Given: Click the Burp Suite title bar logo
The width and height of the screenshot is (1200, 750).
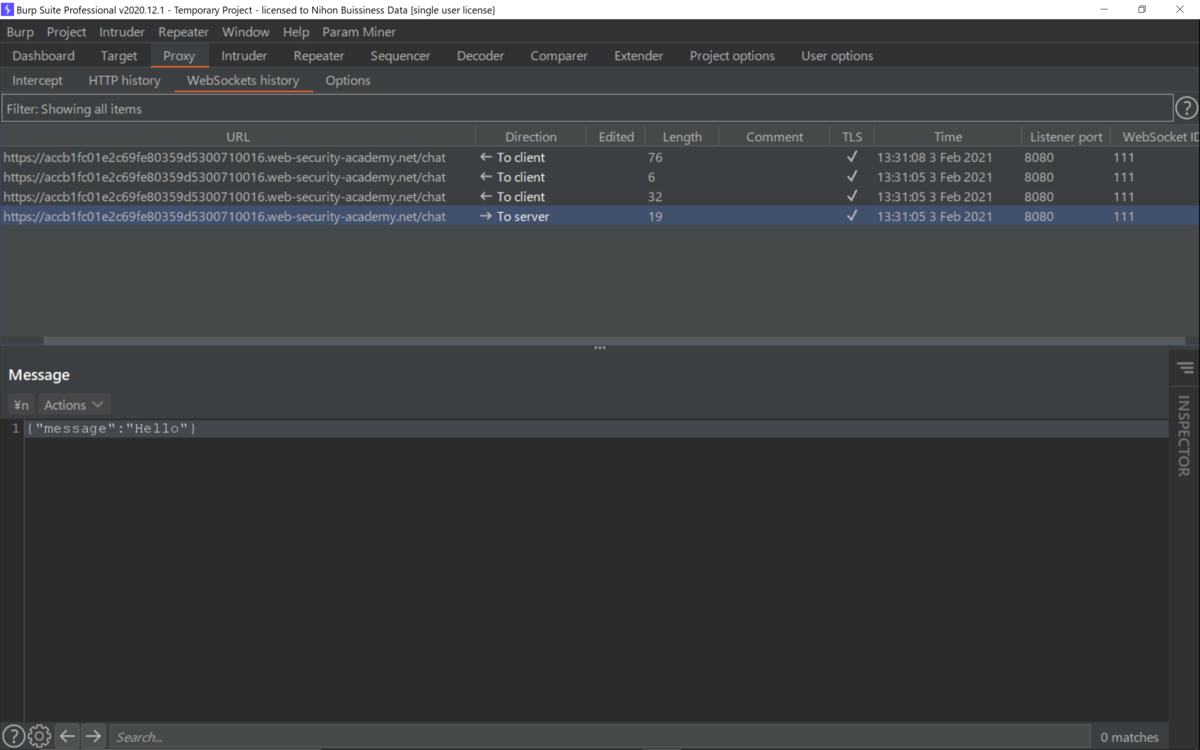Looking at the screenshot, I should 7,9.
